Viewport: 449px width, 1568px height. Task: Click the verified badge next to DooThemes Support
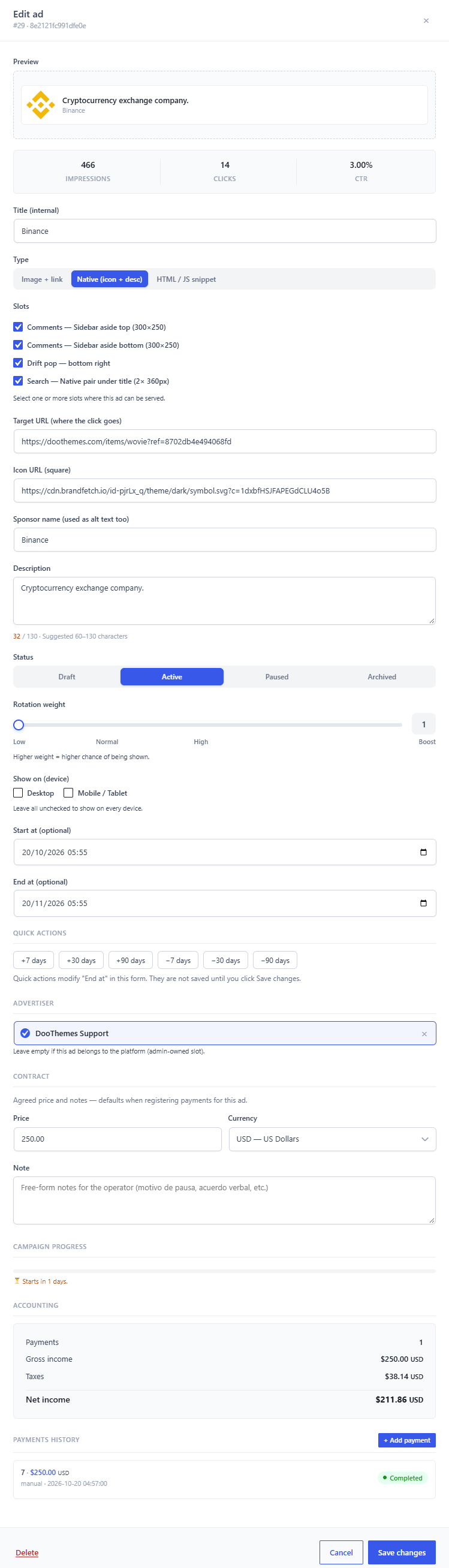(x=26, y=1033)
